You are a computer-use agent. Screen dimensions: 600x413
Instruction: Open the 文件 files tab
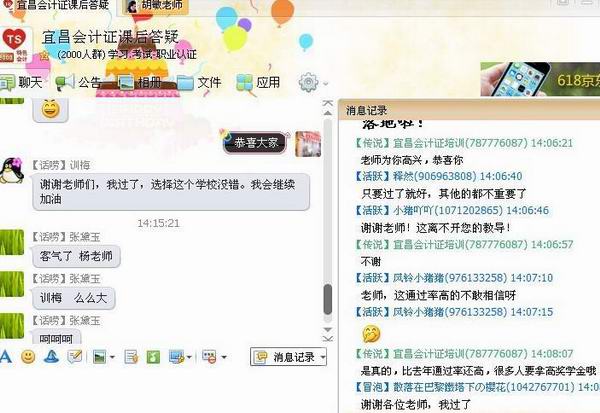[199, 82]
